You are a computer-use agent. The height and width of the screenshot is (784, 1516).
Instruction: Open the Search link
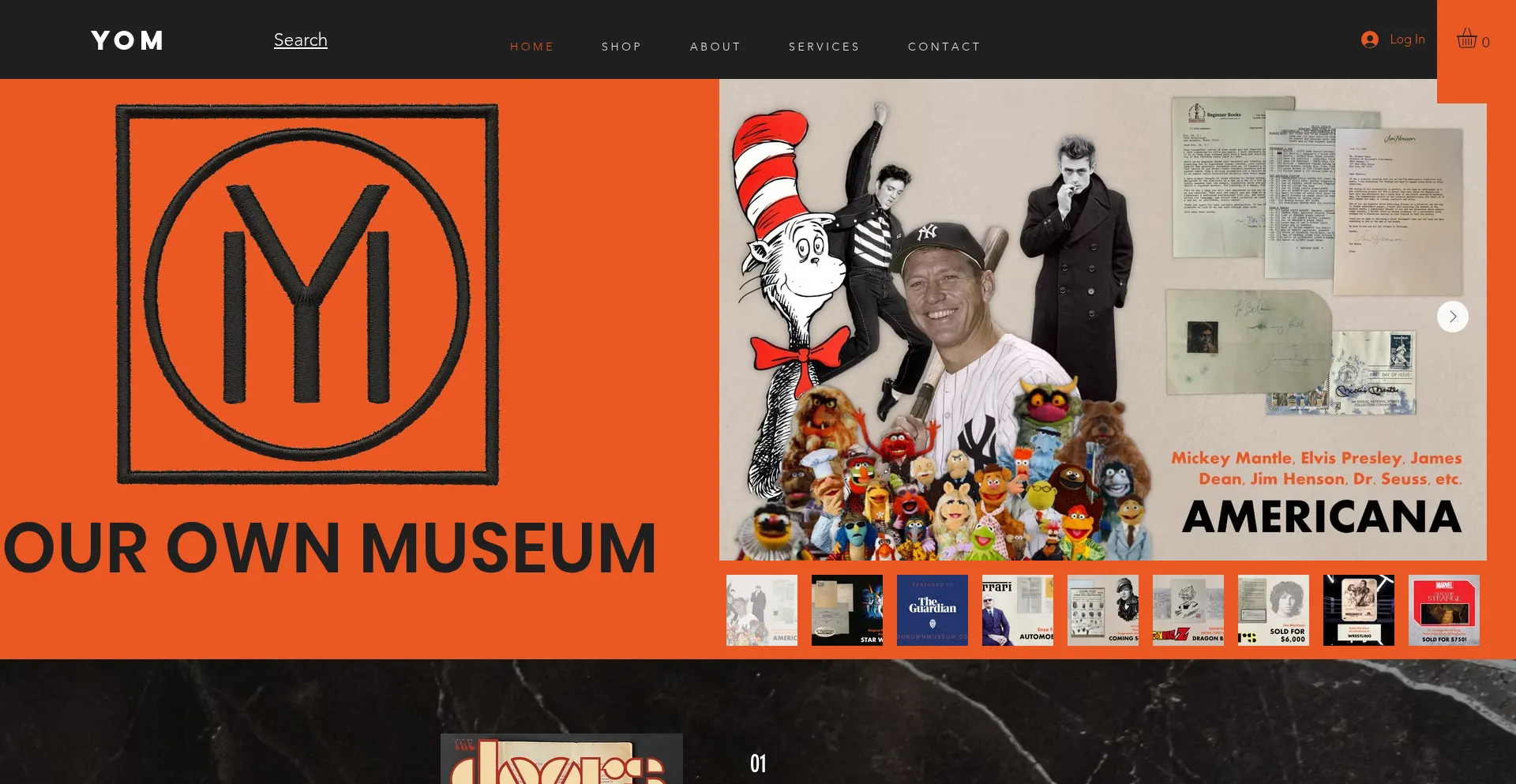click(301, 39)
